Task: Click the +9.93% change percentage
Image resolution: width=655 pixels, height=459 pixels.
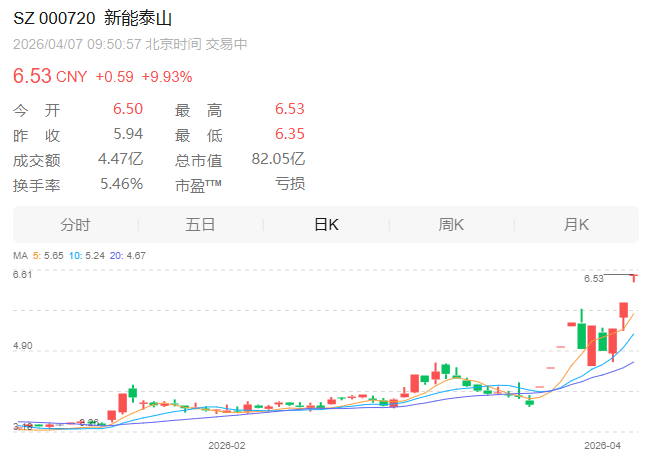Action: (167, 77)
